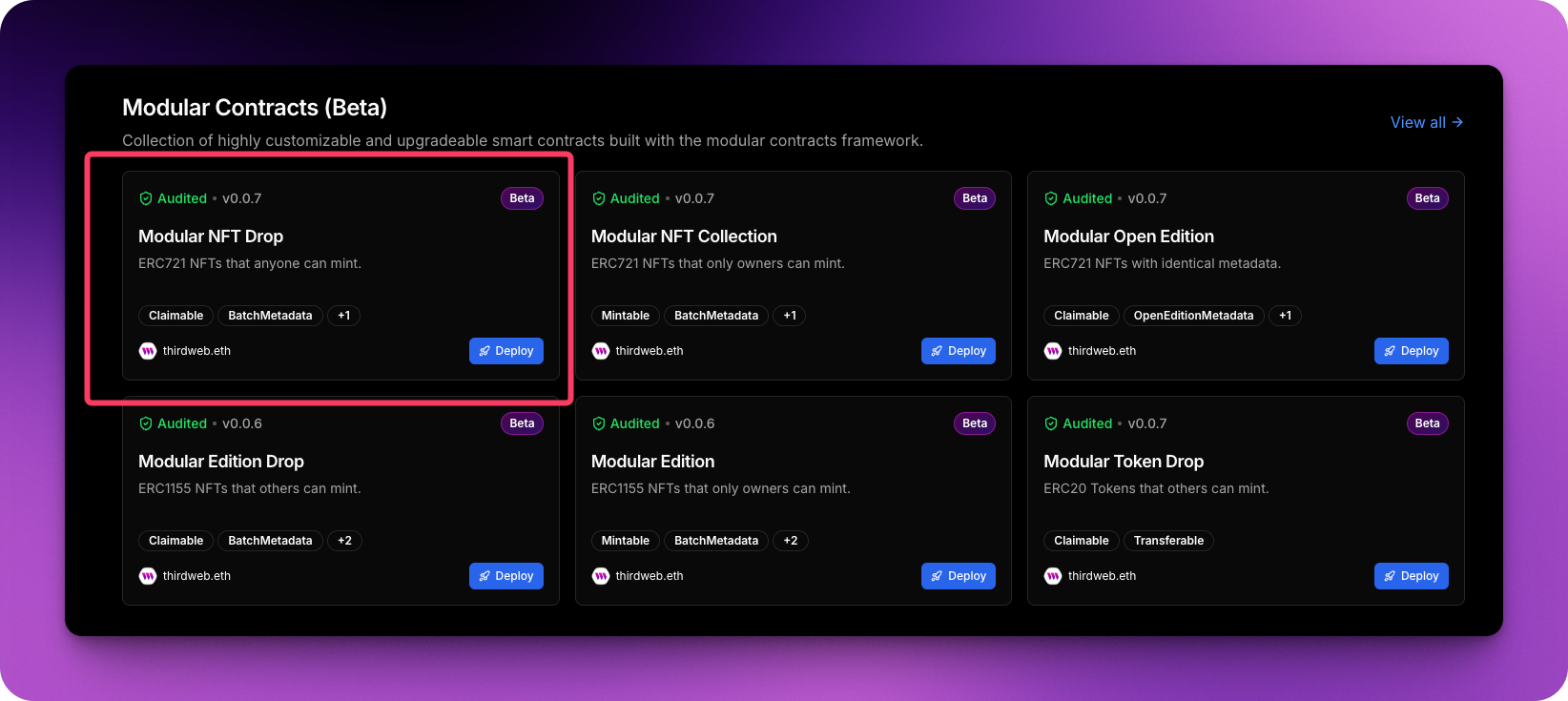
Task: Deploy the Modular Edition contract
Action: point(959,576)
